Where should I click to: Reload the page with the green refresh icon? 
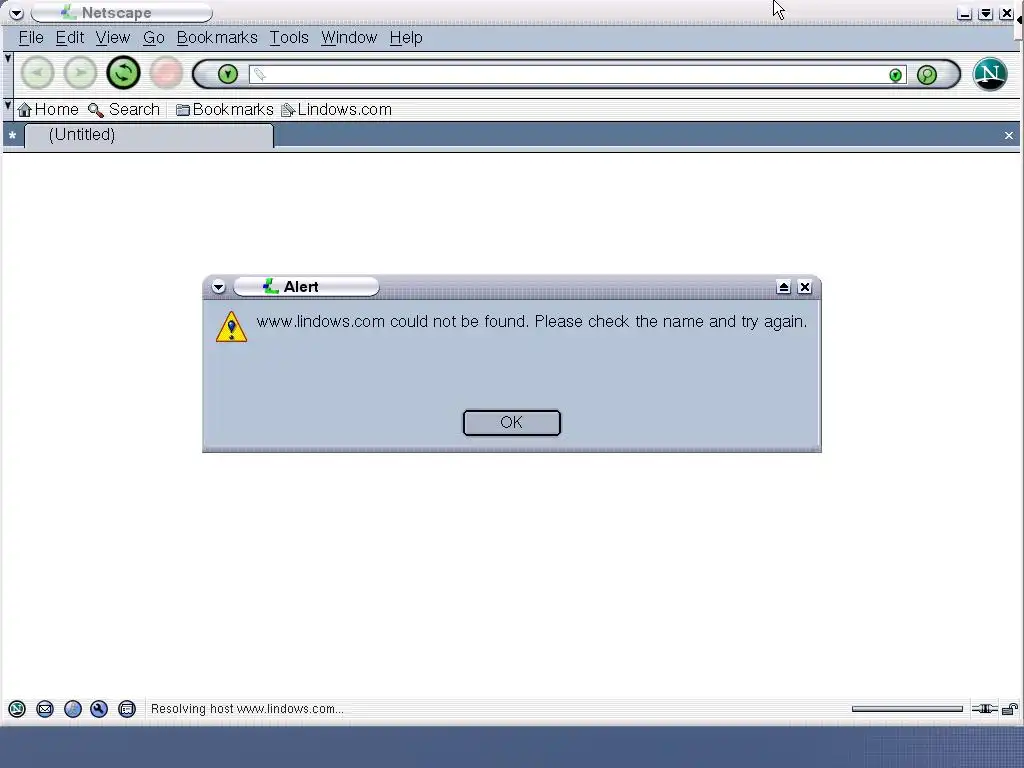[123, 73]
